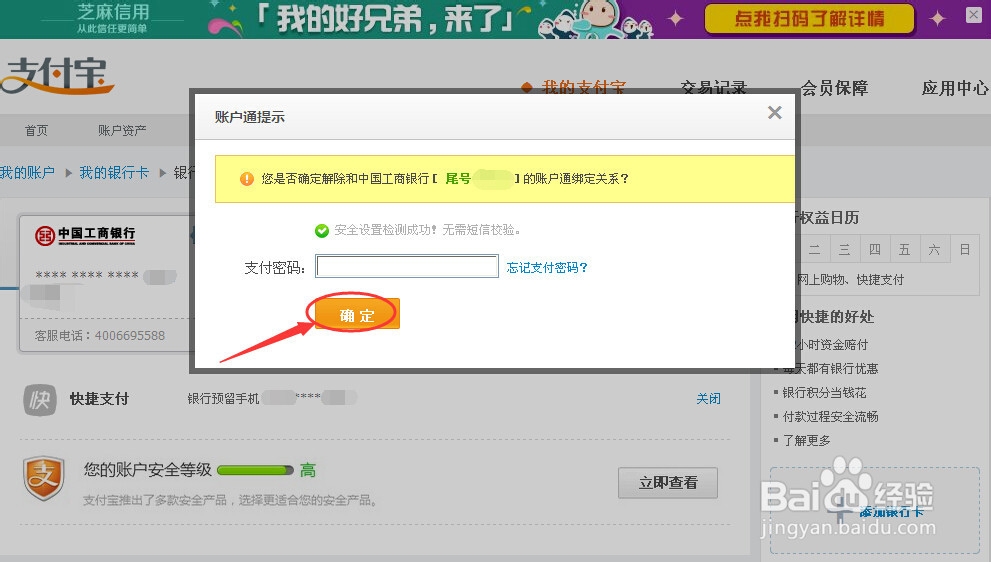991x562 pixels.
Task: Select 三 in the calendar header
Action: click(844, 250)
